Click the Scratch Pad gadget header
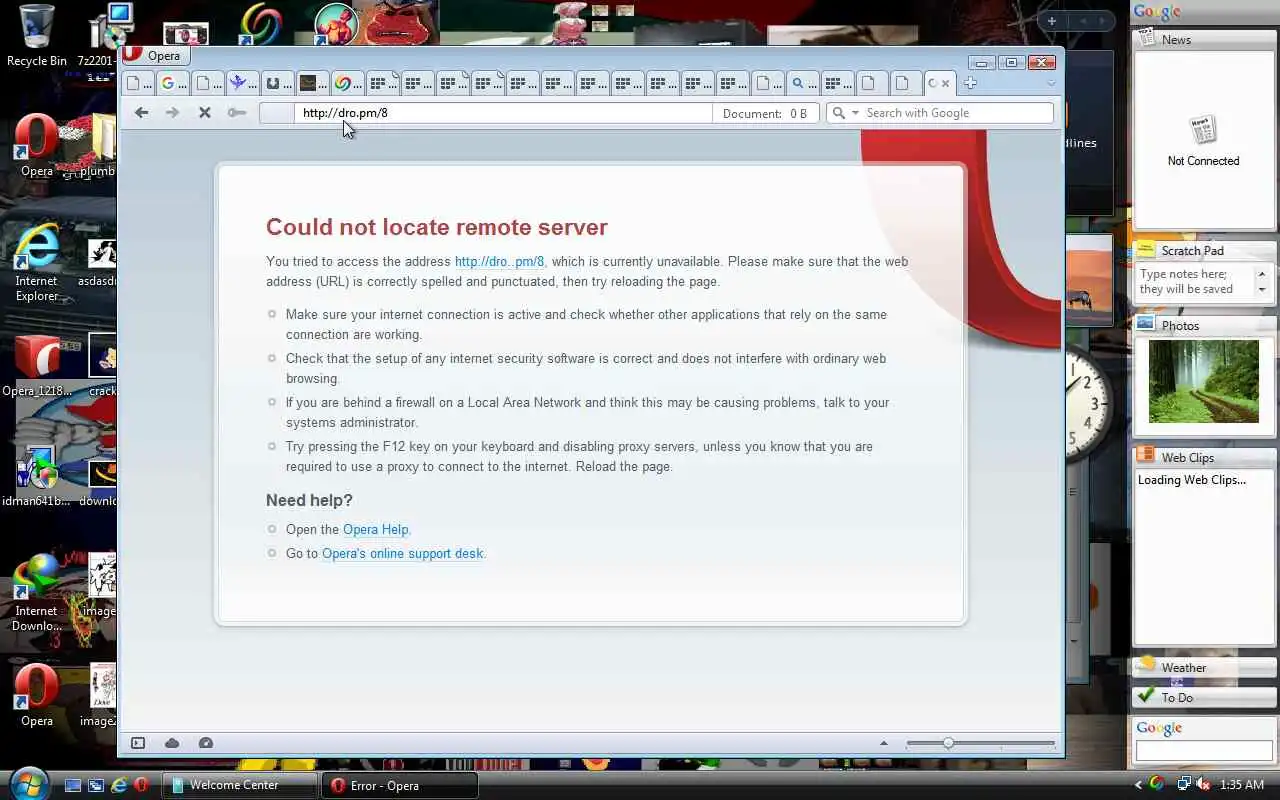The image size is (1280, 800). click(1204, 251)
